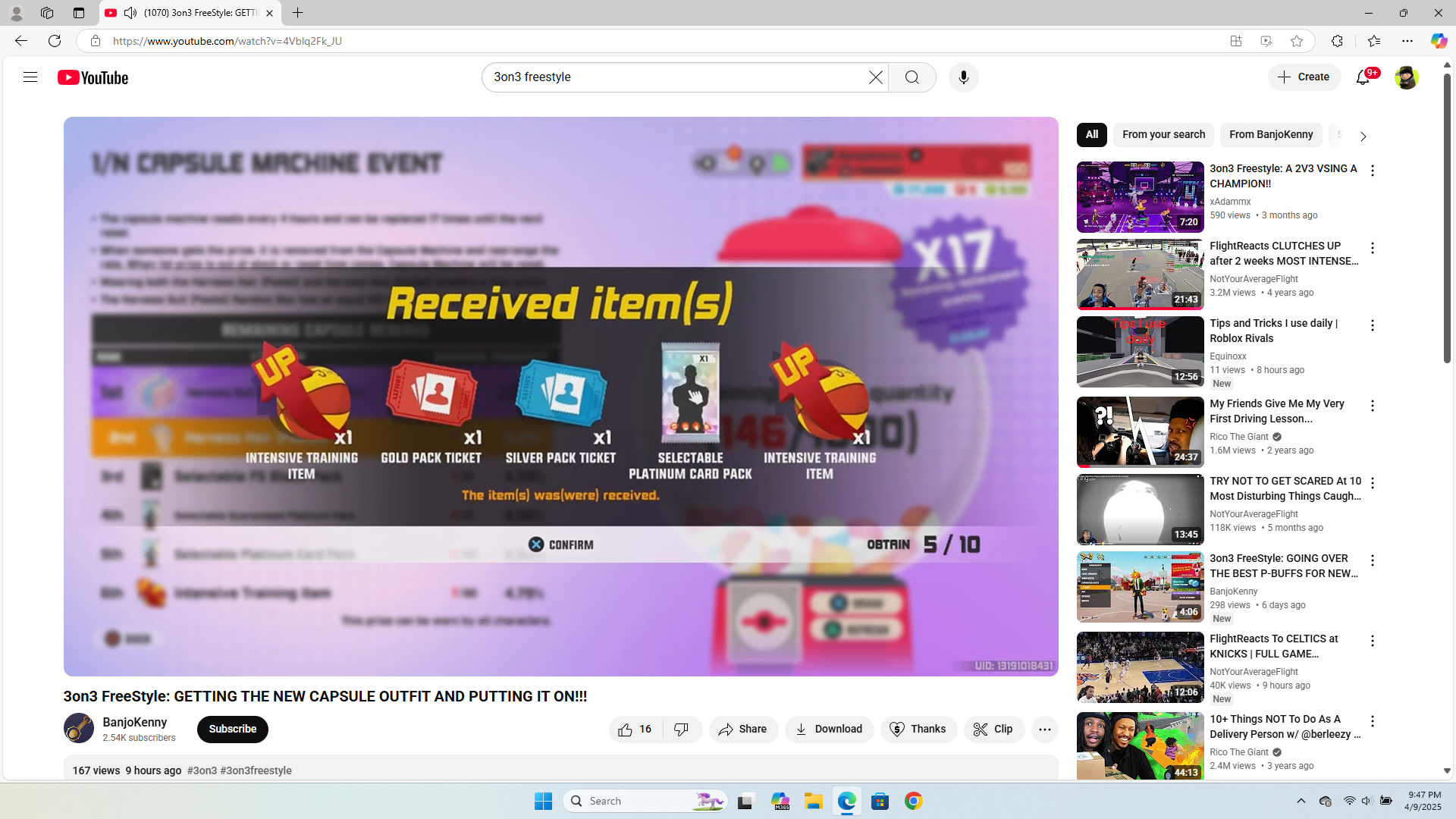Select the All filter chip
This screenshot has height=819, width=1456.
point(1091,135)
